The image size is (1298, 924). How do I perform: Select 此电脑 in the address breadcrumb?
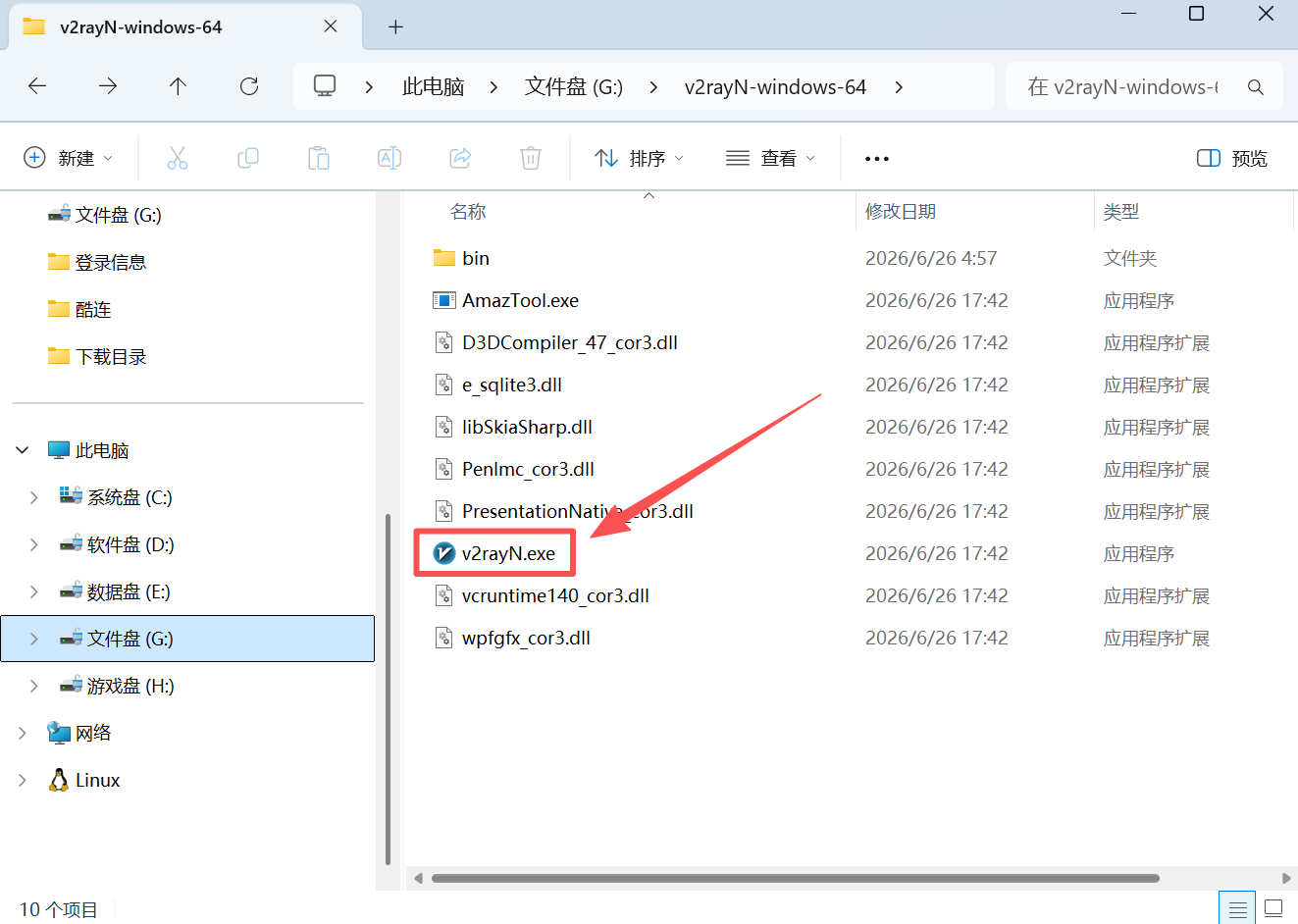(x=433, y=87)
